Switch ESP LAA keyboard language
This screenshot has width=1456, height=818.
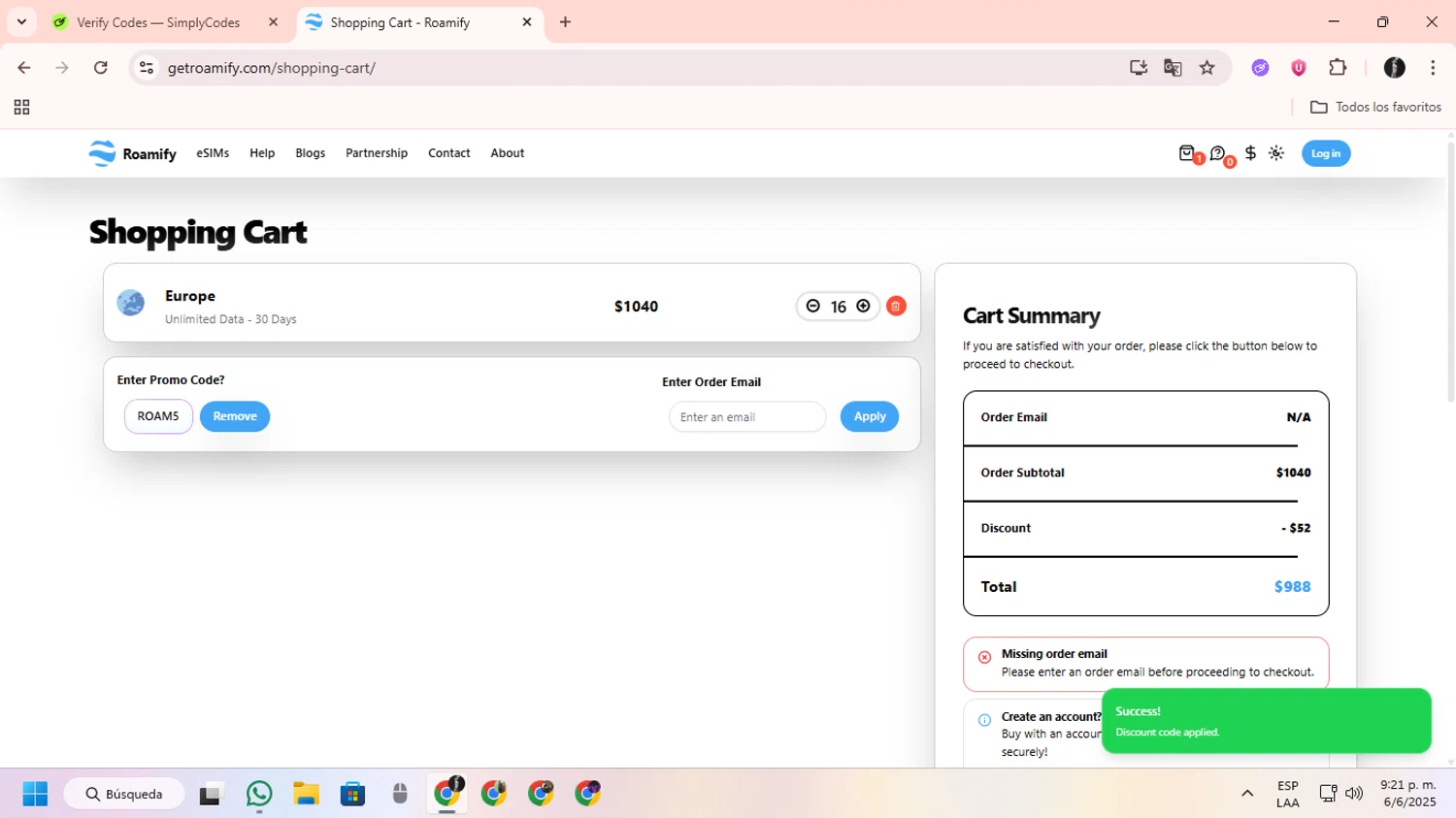click(x=1288, y=794)
